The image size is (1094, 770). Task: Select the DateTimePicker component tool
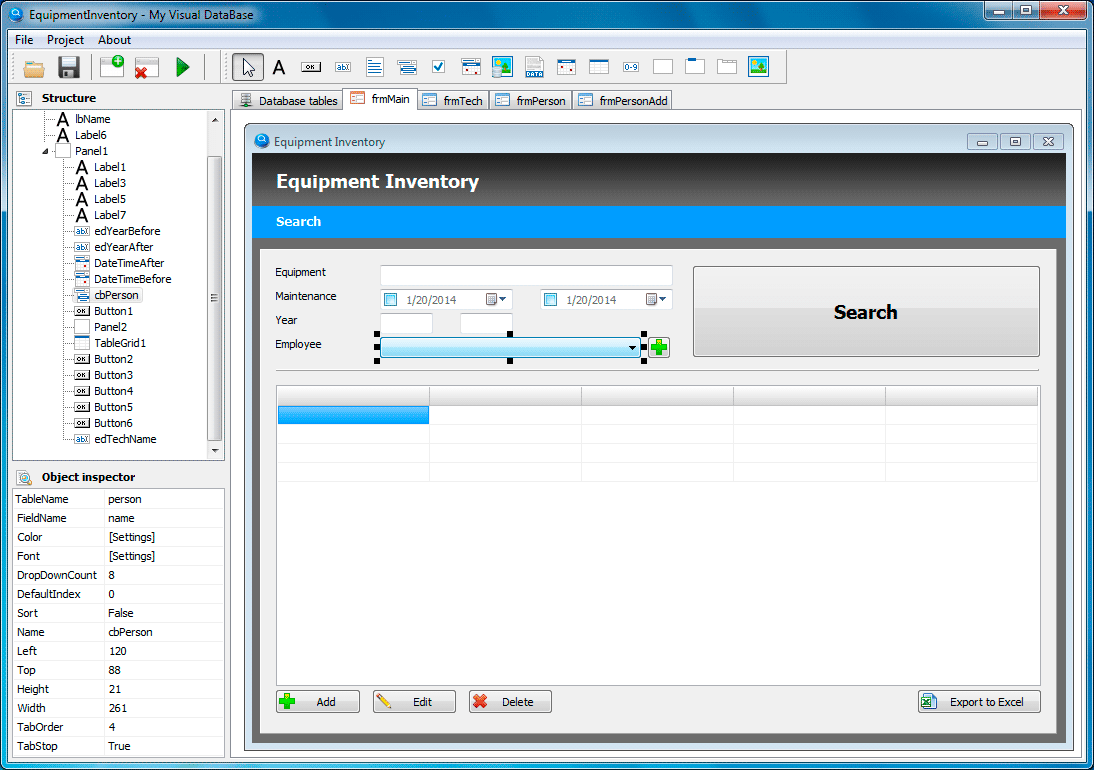pos(471,67)
